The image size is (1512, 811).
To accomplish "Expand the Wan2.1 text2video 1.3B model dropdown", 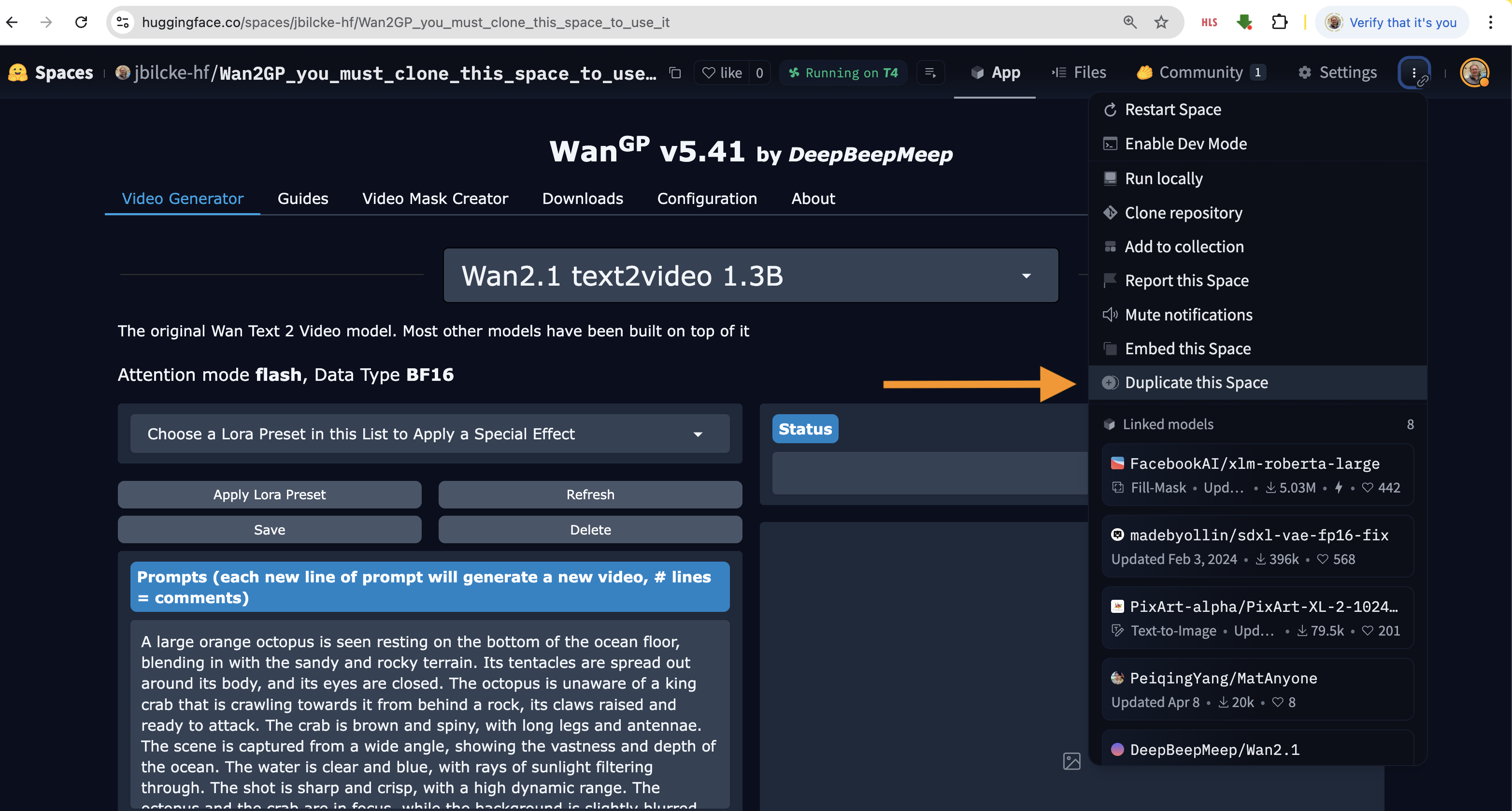I will pos(750,276).
